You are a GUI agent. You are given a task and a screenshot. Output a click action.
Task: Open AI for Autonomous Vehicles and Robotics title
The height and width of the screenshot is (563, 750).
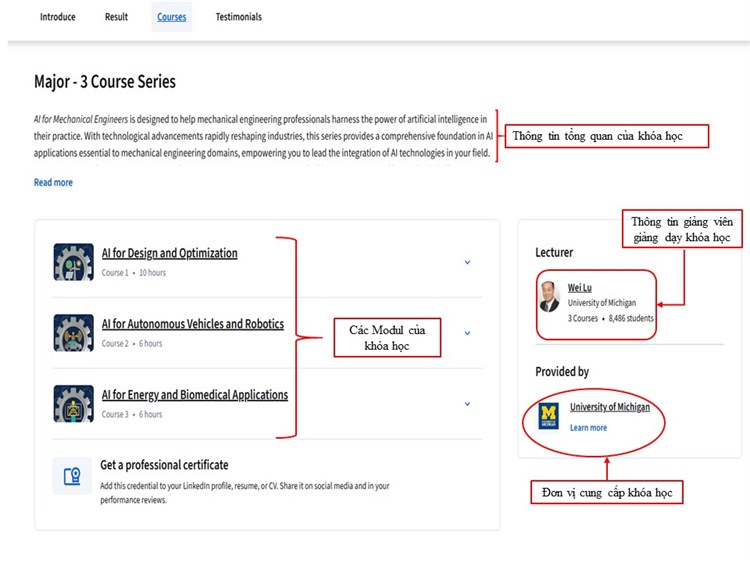click(x=192, y=324)
